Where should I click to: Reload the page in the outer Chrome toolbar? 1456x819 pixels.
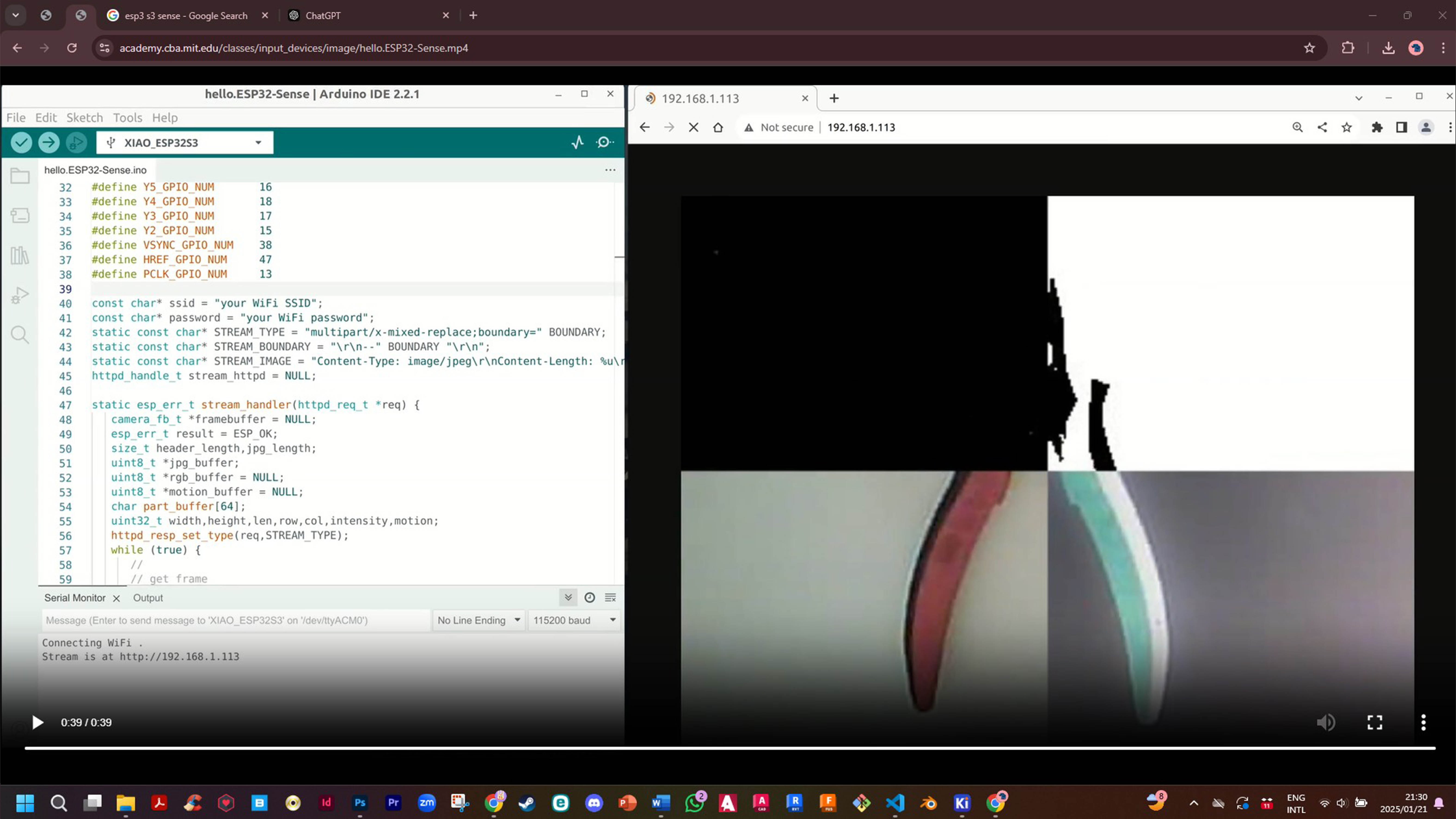click(x=72, y=48)
